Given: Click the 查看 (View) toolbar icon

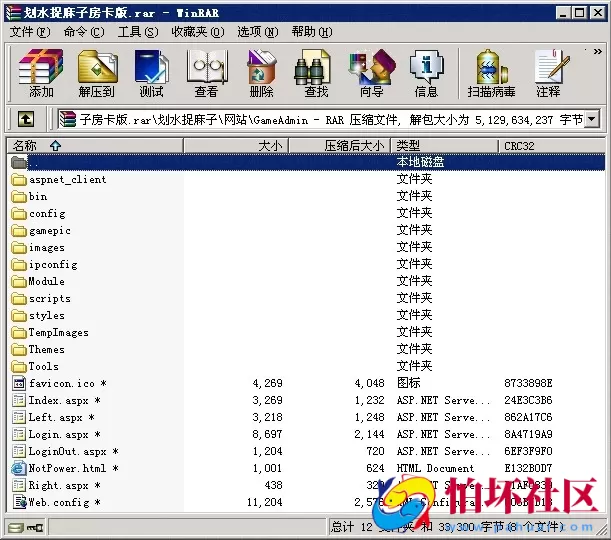Looking at the screenshot, I should click(206, 72).
